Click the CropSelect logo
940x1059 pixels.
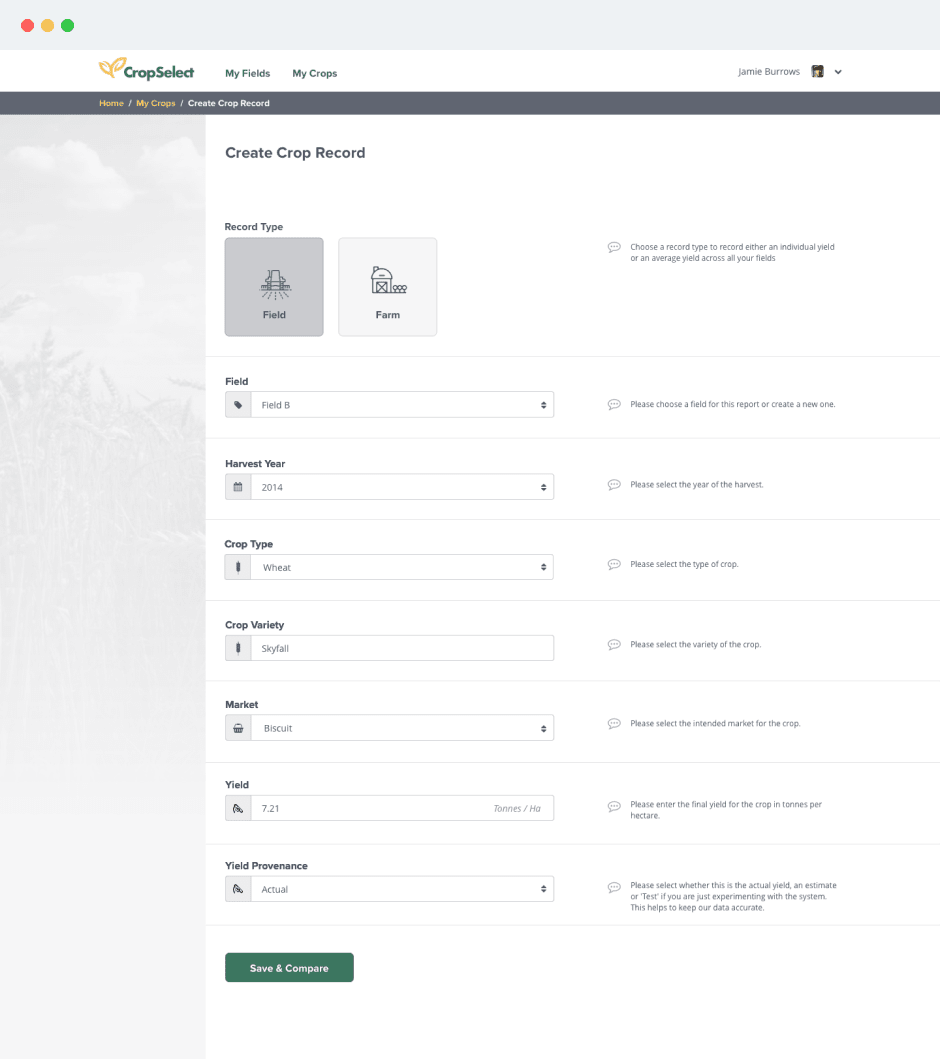(x=146, y=70)
